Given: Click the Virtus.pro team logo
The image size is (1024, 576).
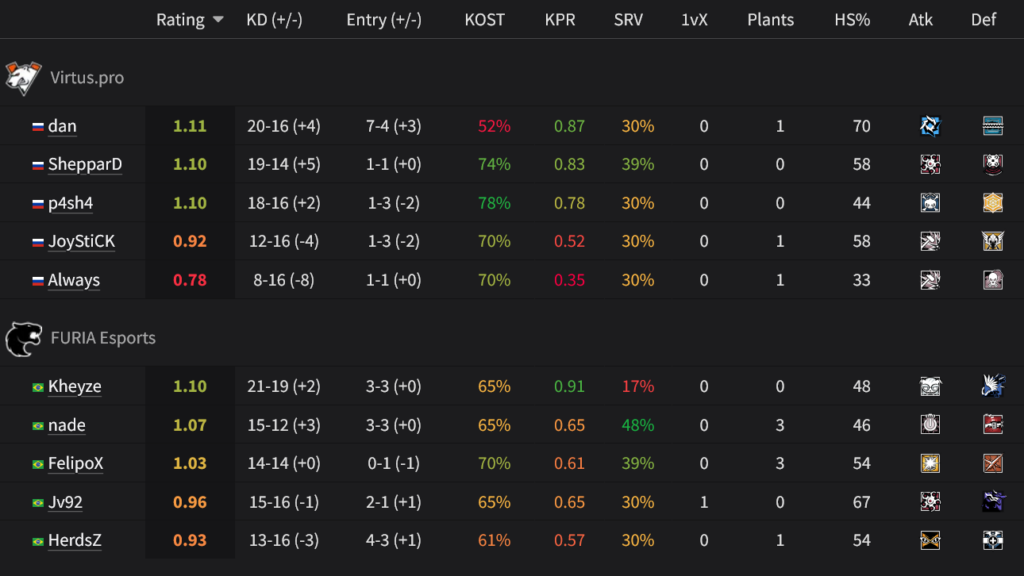Looking at the screenshot, I should (x=25, y=76).
